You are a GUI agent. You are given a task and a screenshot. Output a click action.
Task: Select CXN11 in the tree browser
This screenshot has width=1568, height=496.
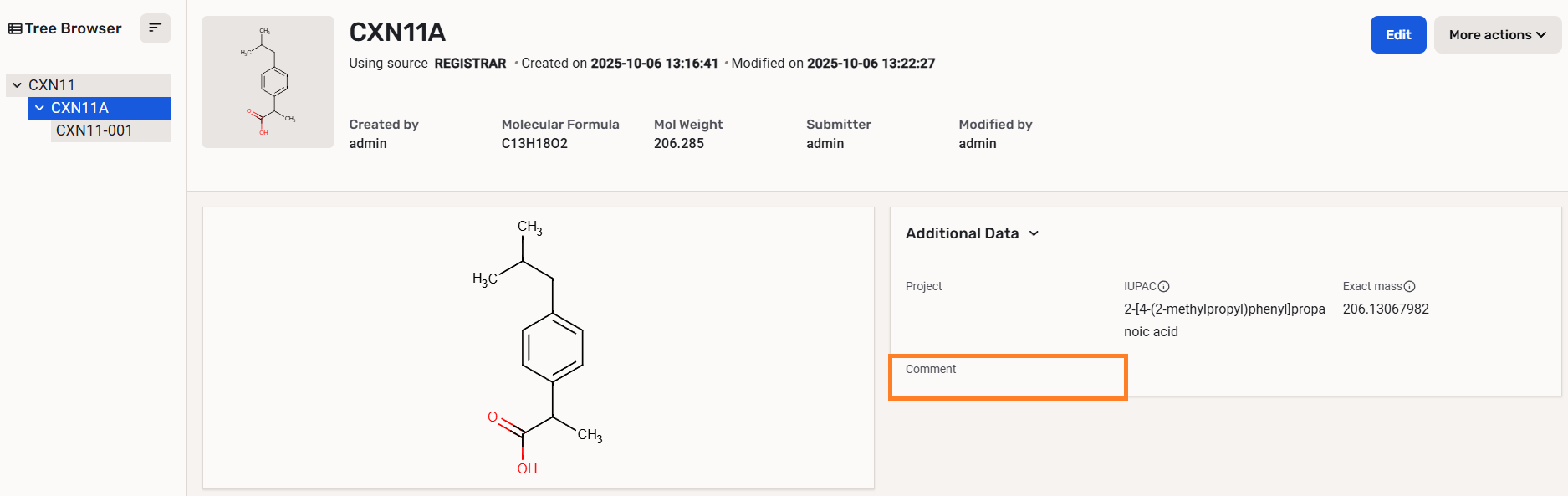pos(52,85)
